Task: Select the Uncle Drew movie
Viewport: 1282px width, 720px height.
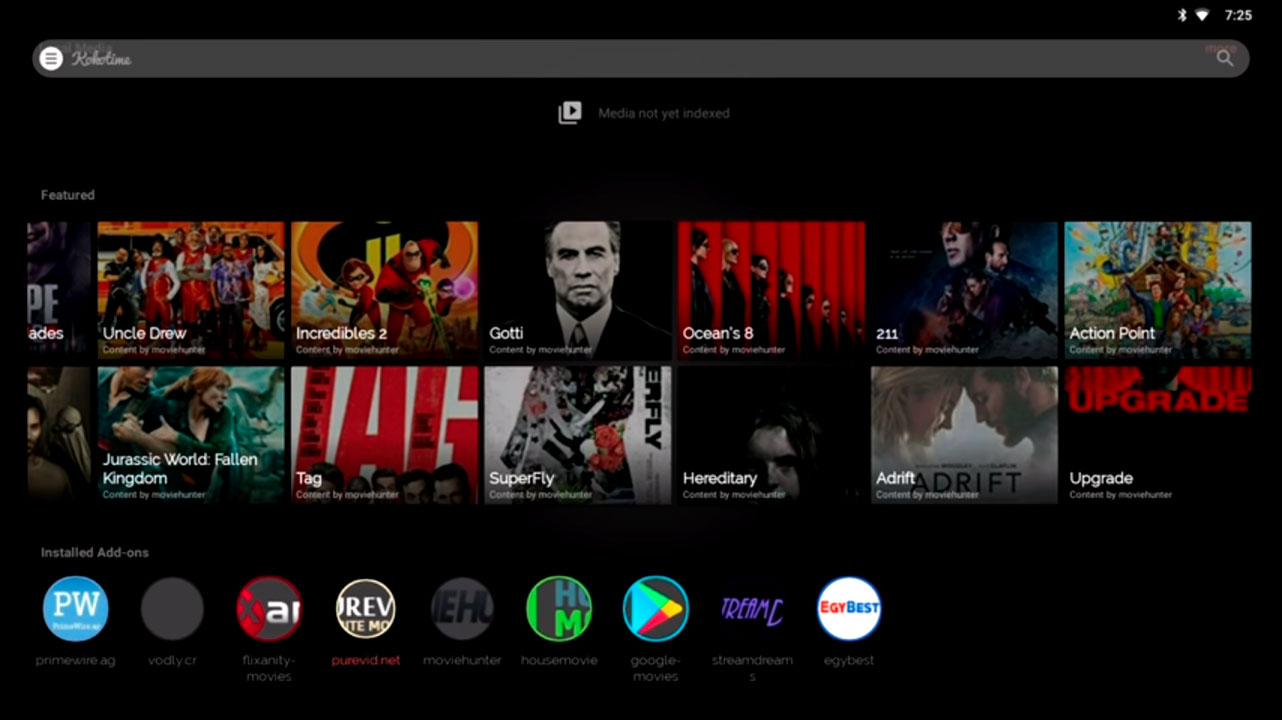Action: (191, 290)
